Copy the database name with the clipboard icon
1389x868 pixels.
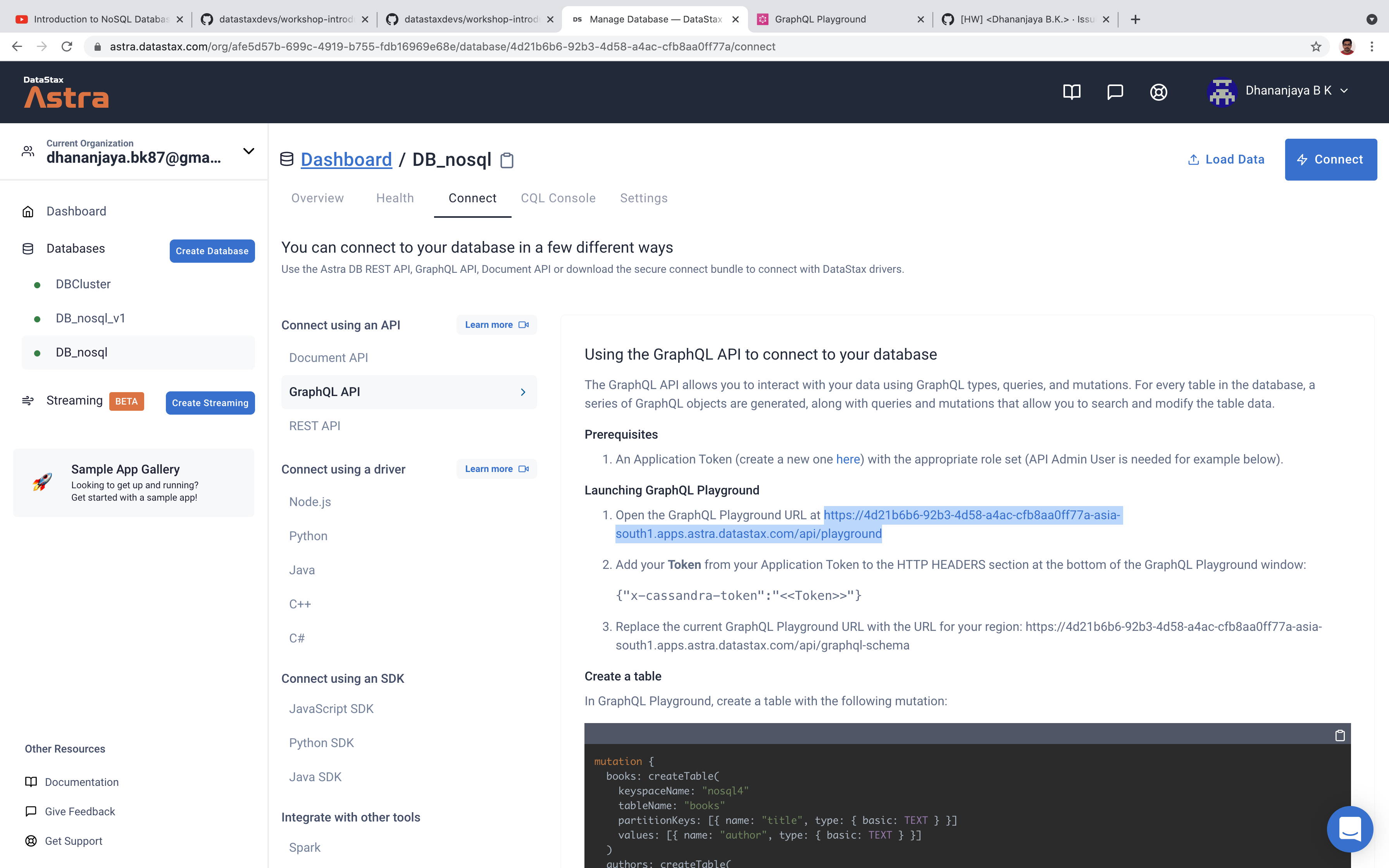[507, 160]
